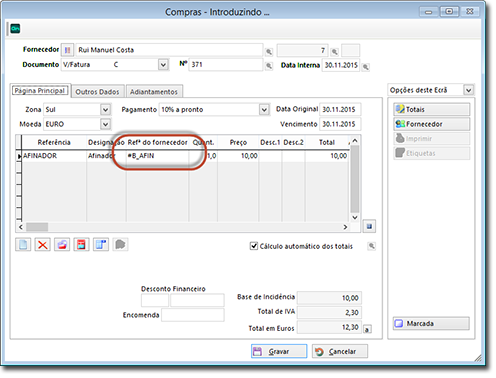The image size is (496, 378).
Task: Click the search magnifier next to supplier name
Action: [269, 52]
